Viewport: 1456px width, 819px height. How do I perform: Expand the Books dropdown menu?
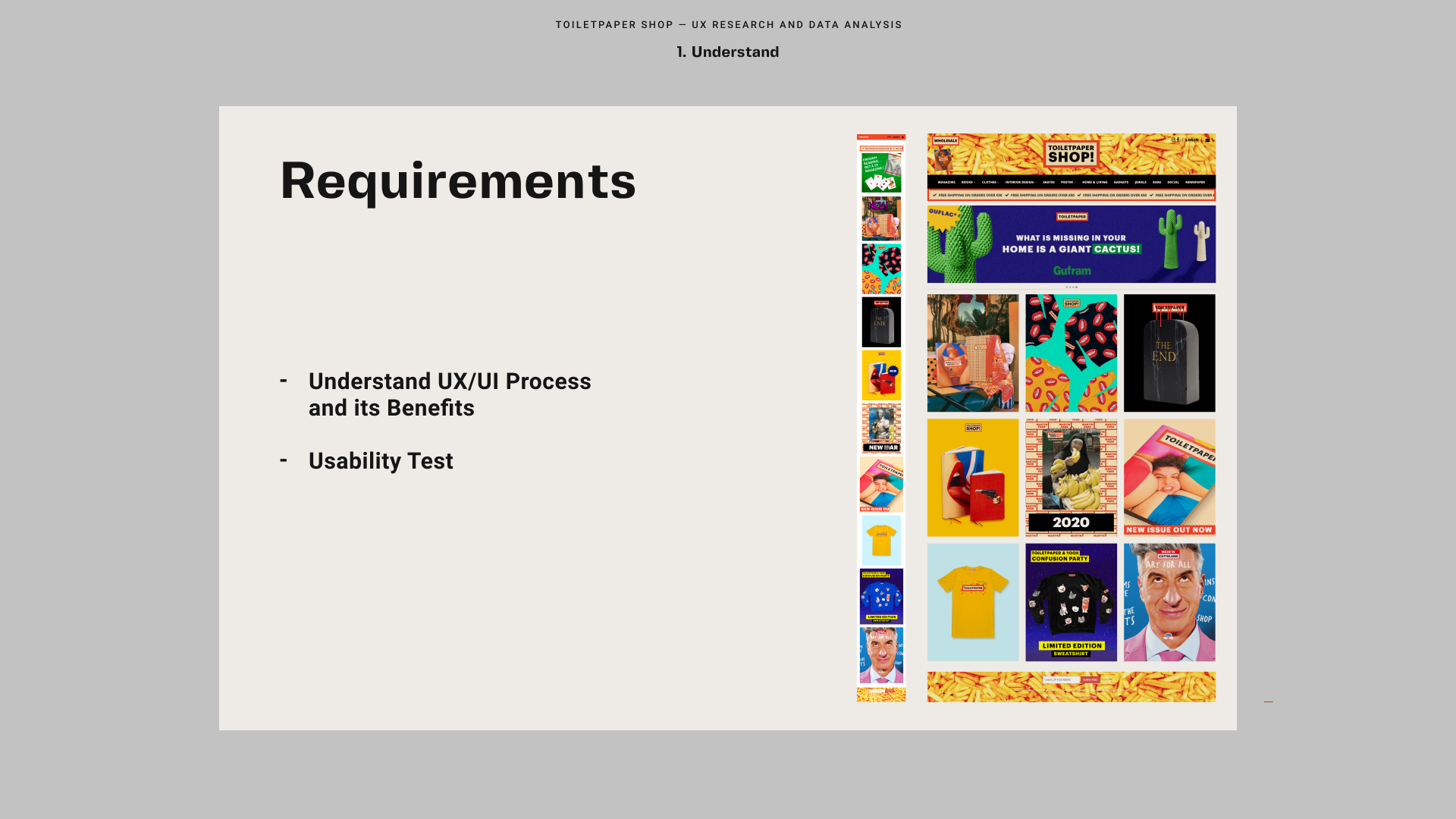[x=968, y=182]
